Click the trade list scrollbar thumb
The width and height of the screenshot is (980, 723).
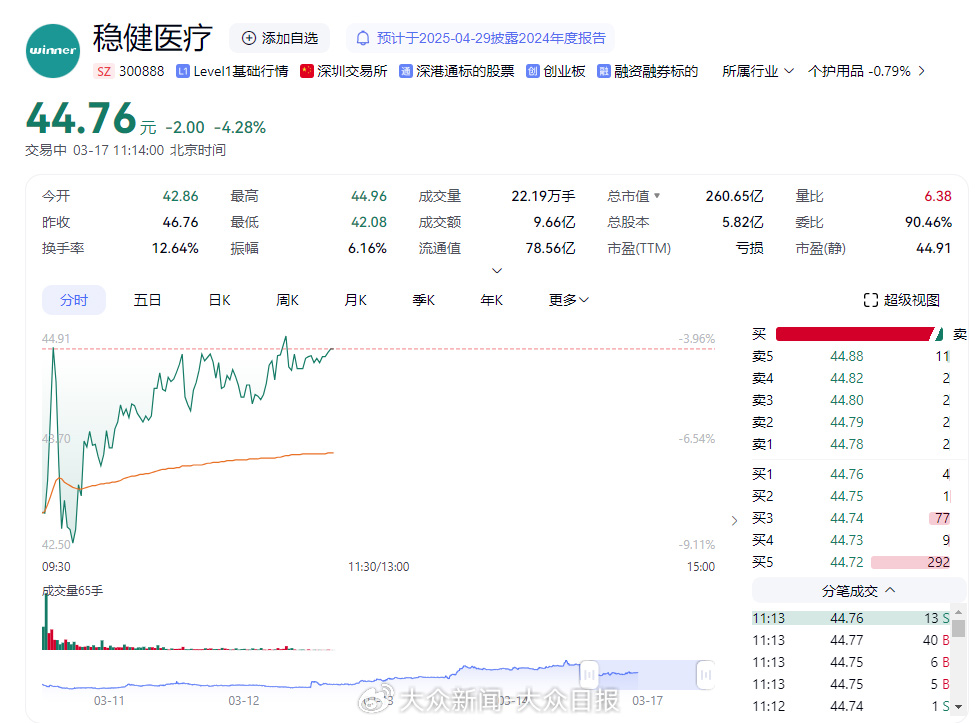959,627
